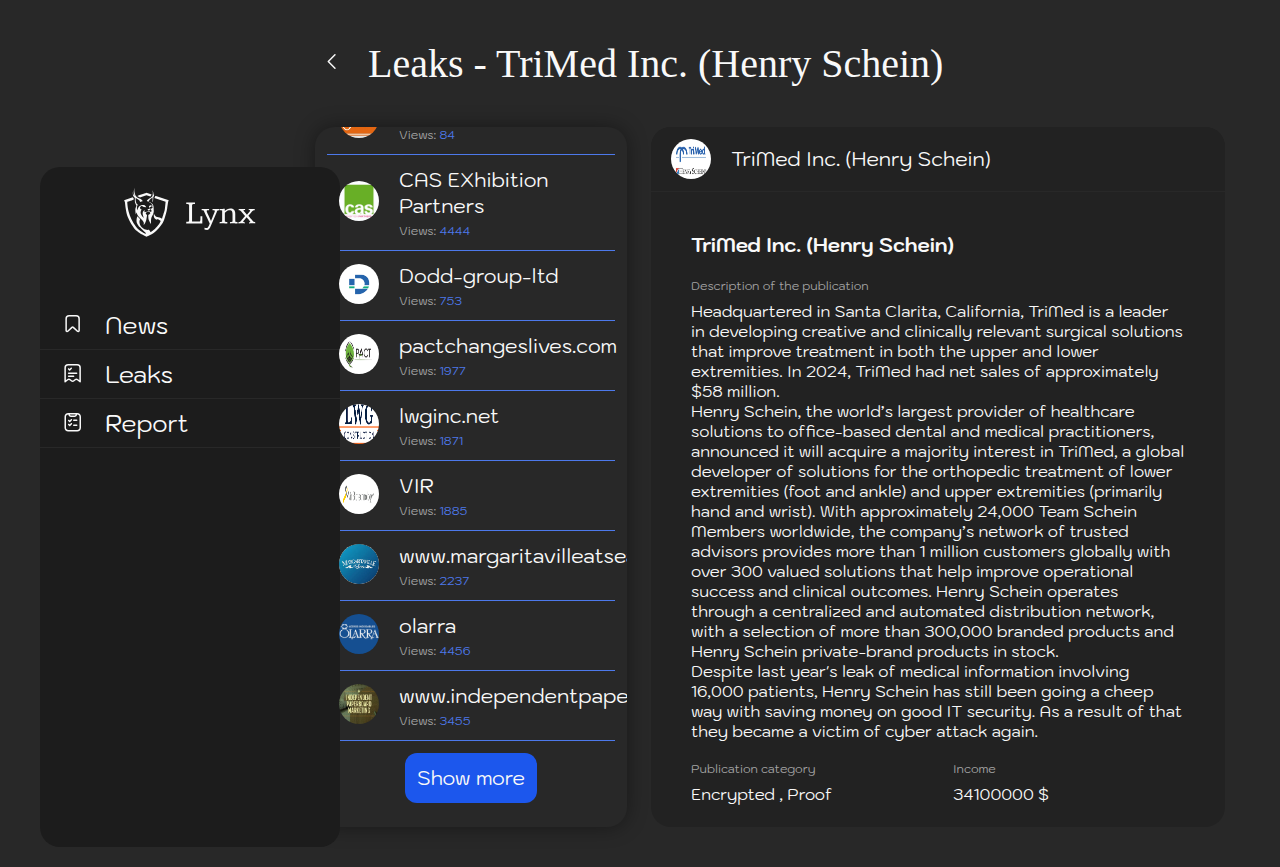Click the TriMed logo in detail header
1280x867 pixels.
691,159
